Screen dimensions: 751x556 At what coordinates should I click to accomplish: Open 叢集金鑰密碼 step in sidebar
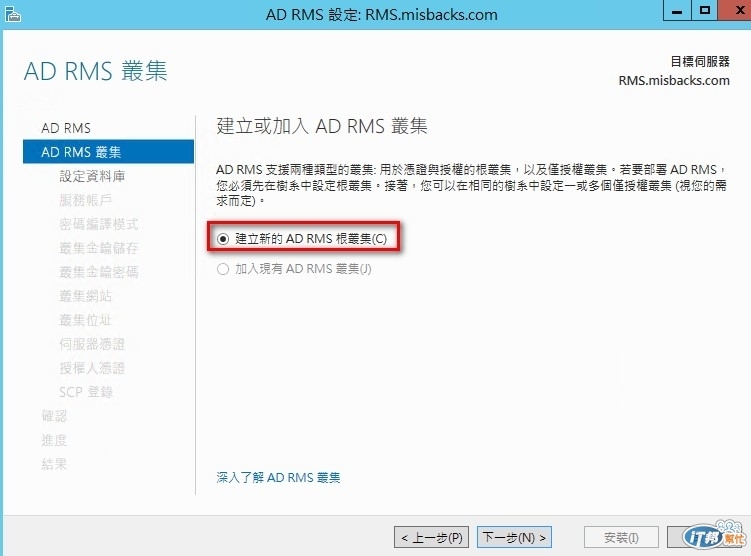99,272
